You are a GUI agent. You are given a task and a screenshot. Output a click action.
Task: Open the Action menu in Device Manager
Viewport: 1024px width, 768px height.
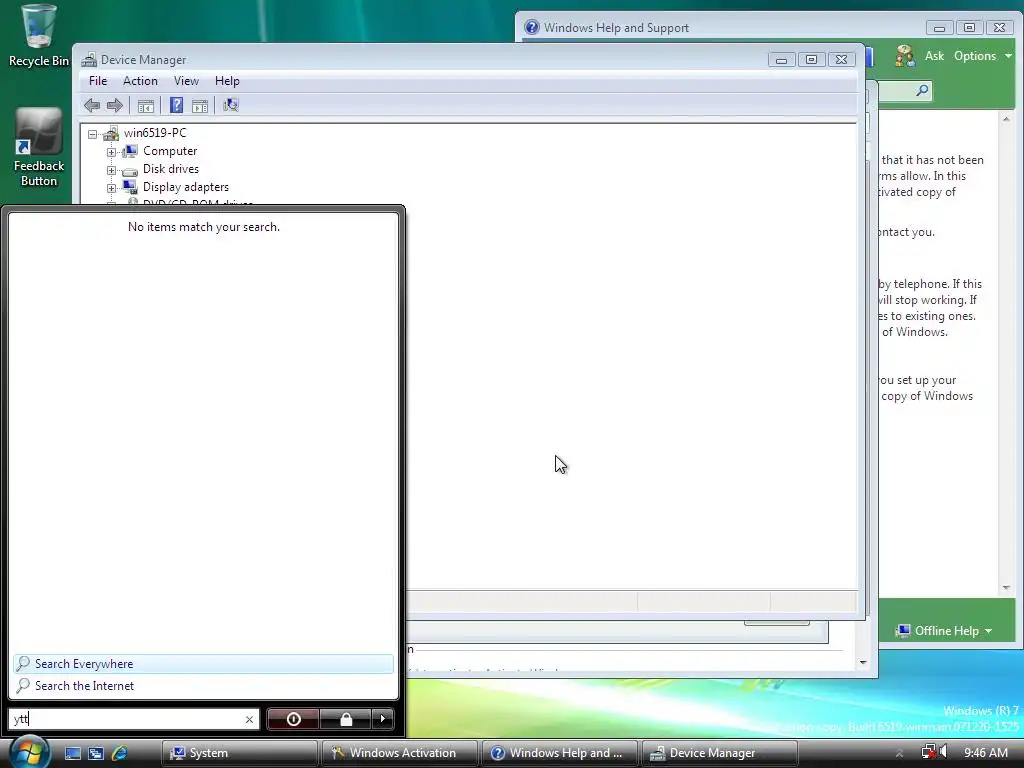pos(140,81)
